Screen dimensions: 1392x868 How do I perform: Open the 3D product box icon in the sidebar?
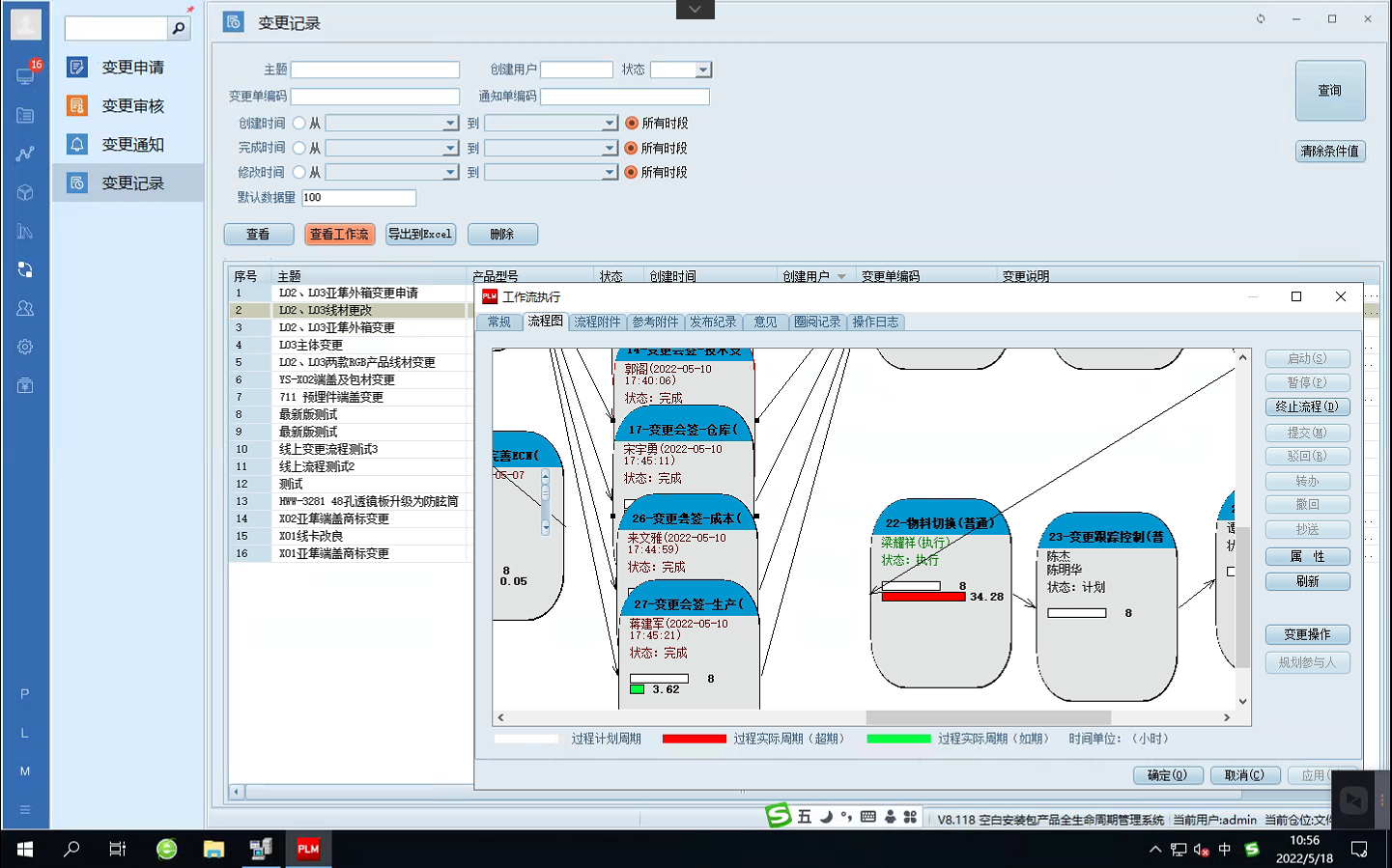point(26,191)
